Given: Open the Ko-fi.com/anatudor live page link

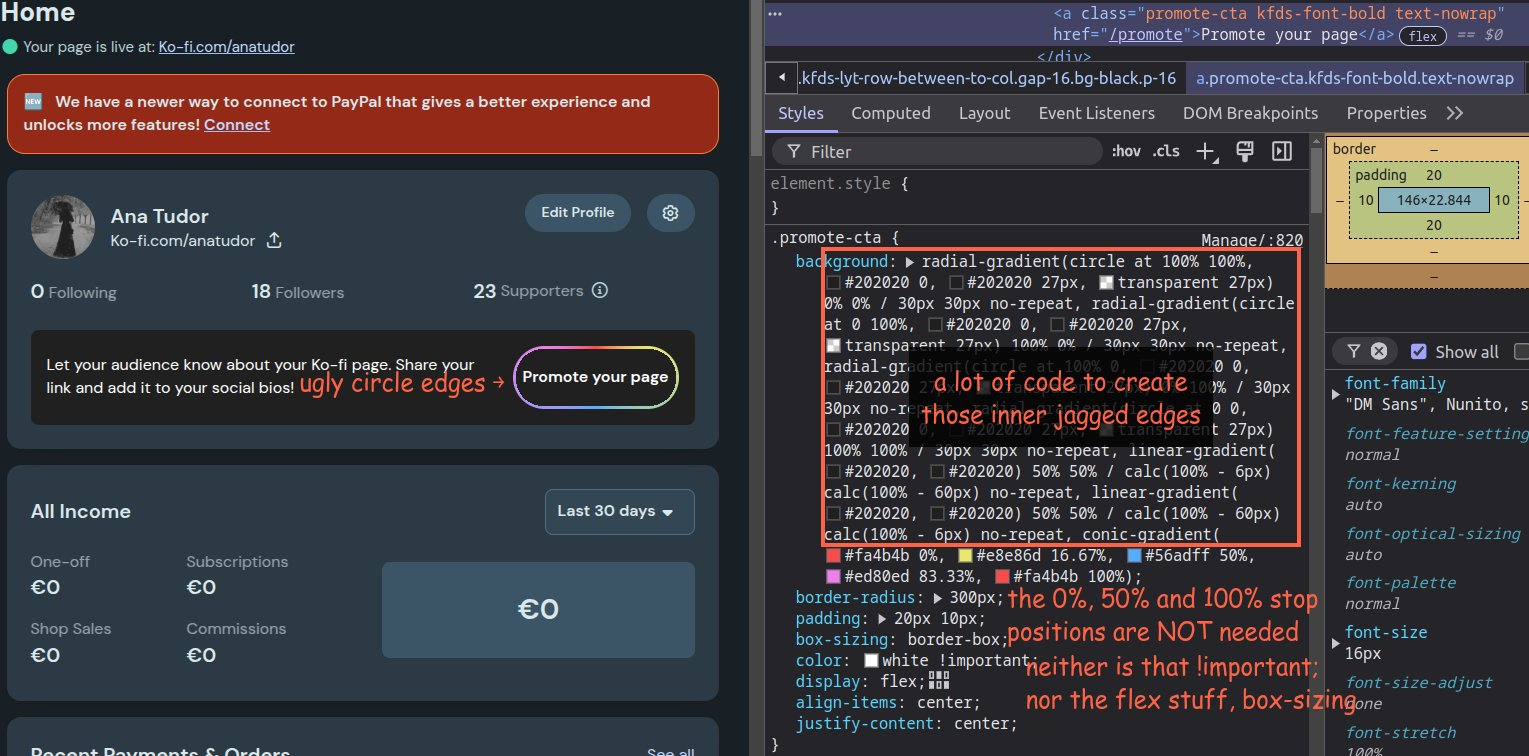Looking at the screenshot, I should (x=226, y=46).
